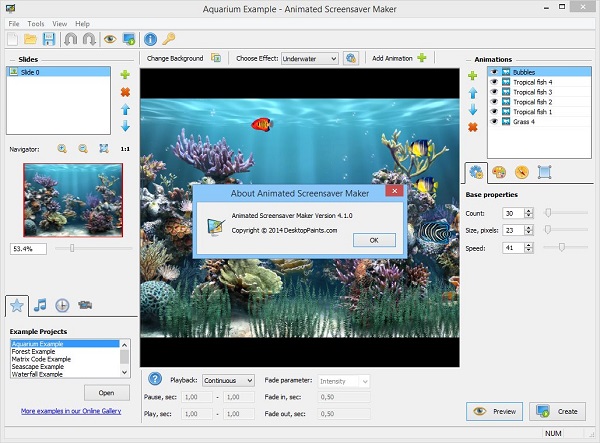Adjust the Navigator zoom slider
Screen dimensions: 600x443
pyautogui.click(x=72, y=249)
